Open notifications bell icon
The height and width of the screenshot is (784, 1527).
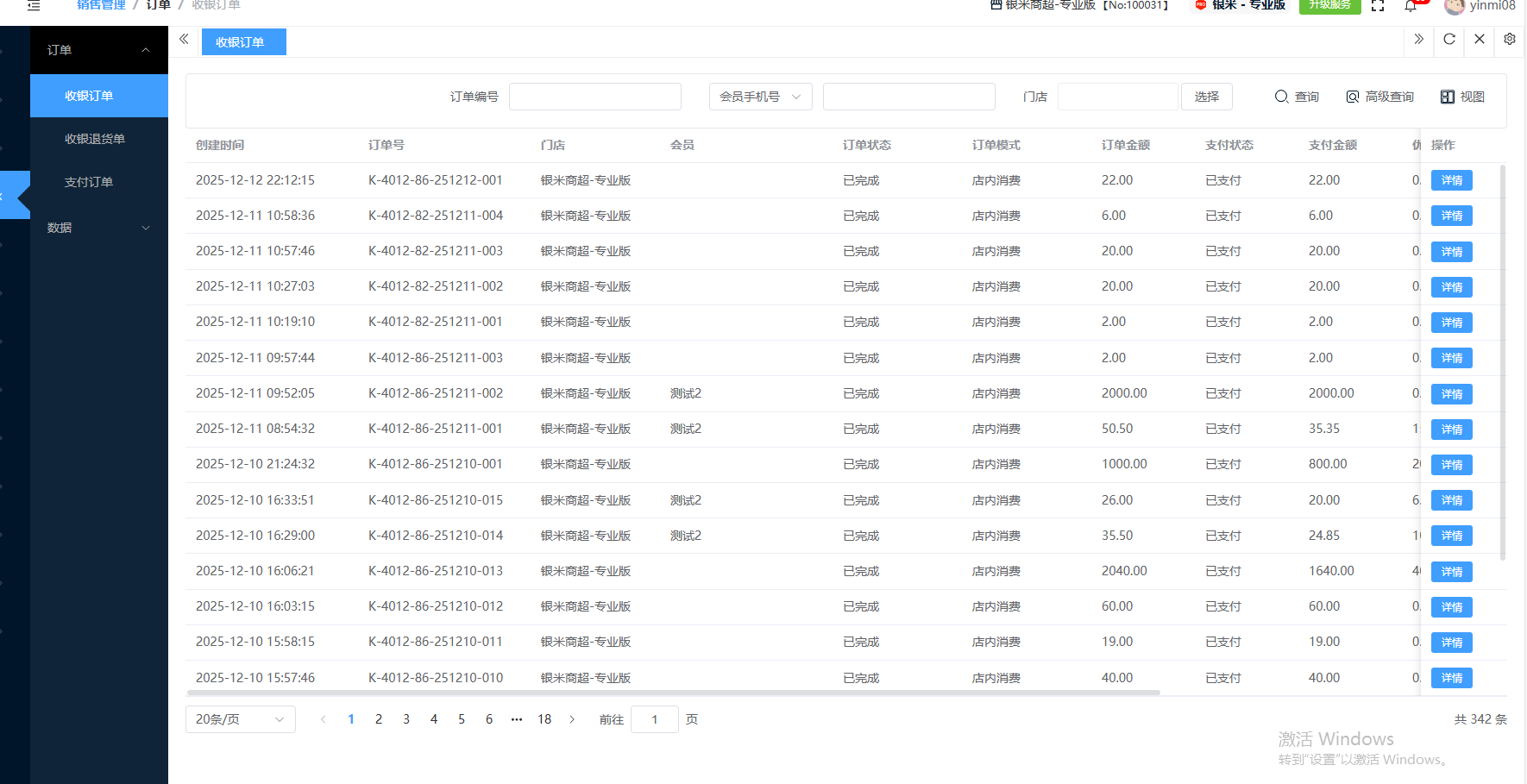click(x=1411, y=6)
